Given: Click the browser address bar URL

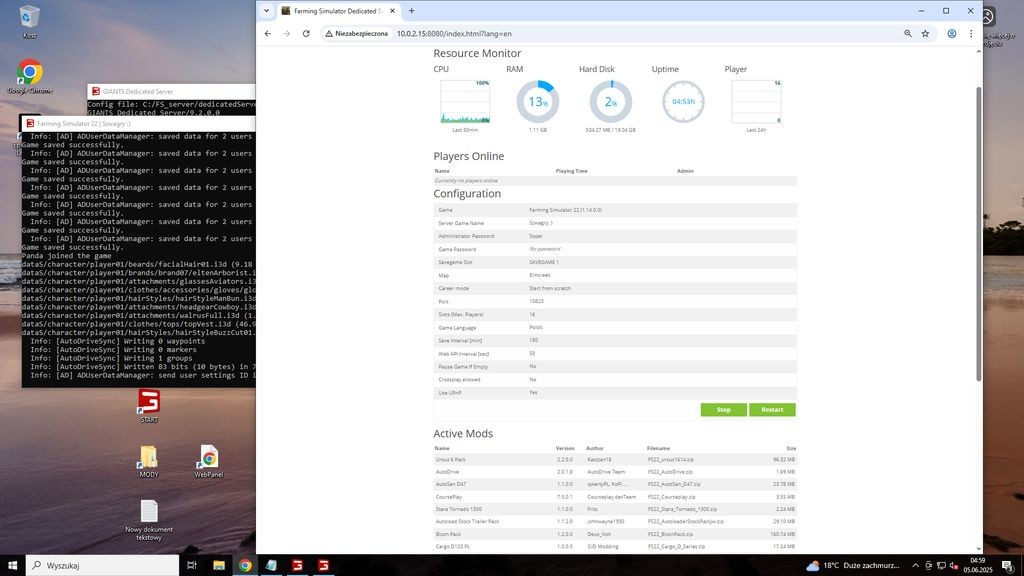Looking at the screenshot, I should [x=455, y=33].
